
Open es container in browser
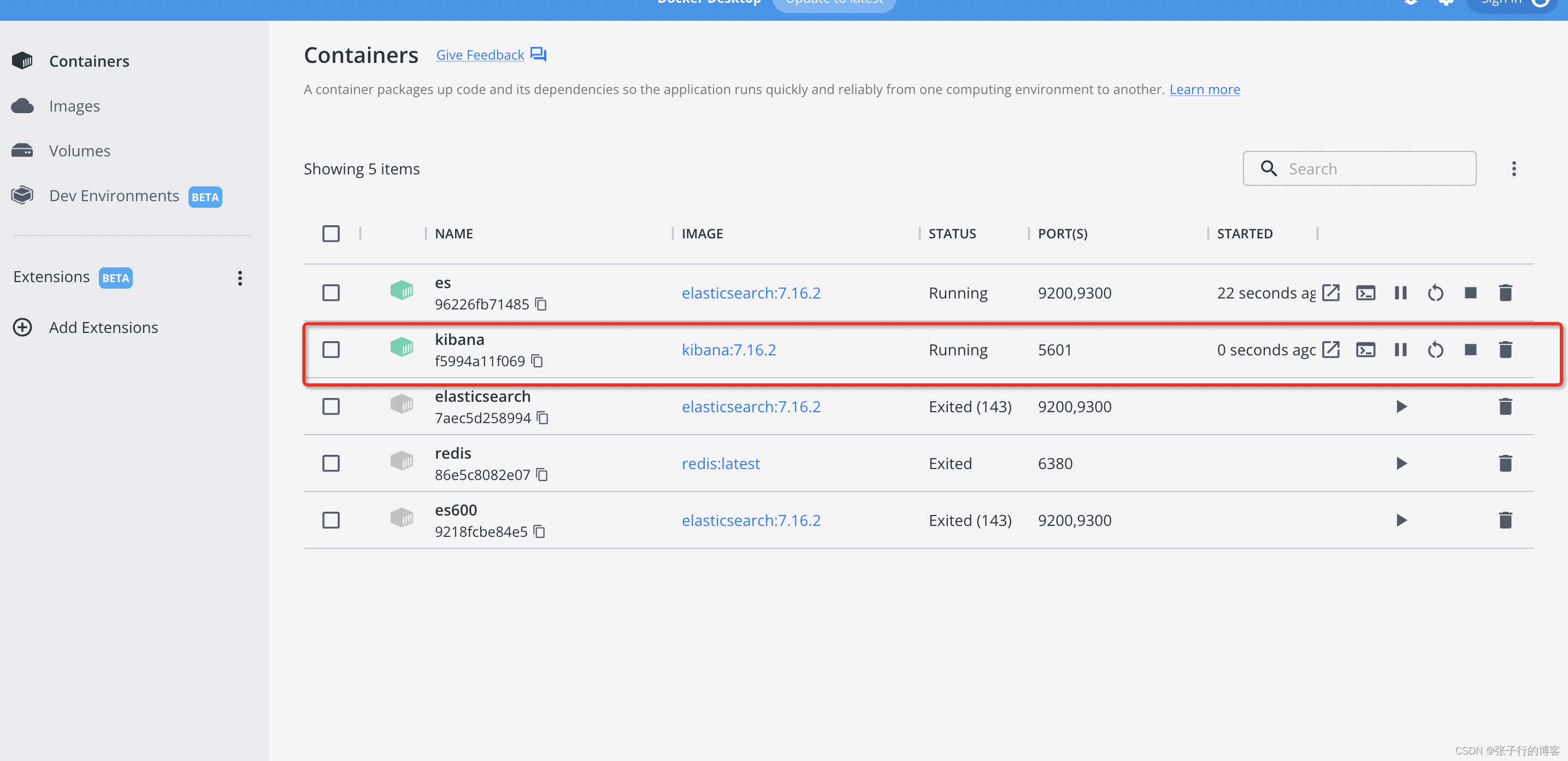click(1330, 292)
